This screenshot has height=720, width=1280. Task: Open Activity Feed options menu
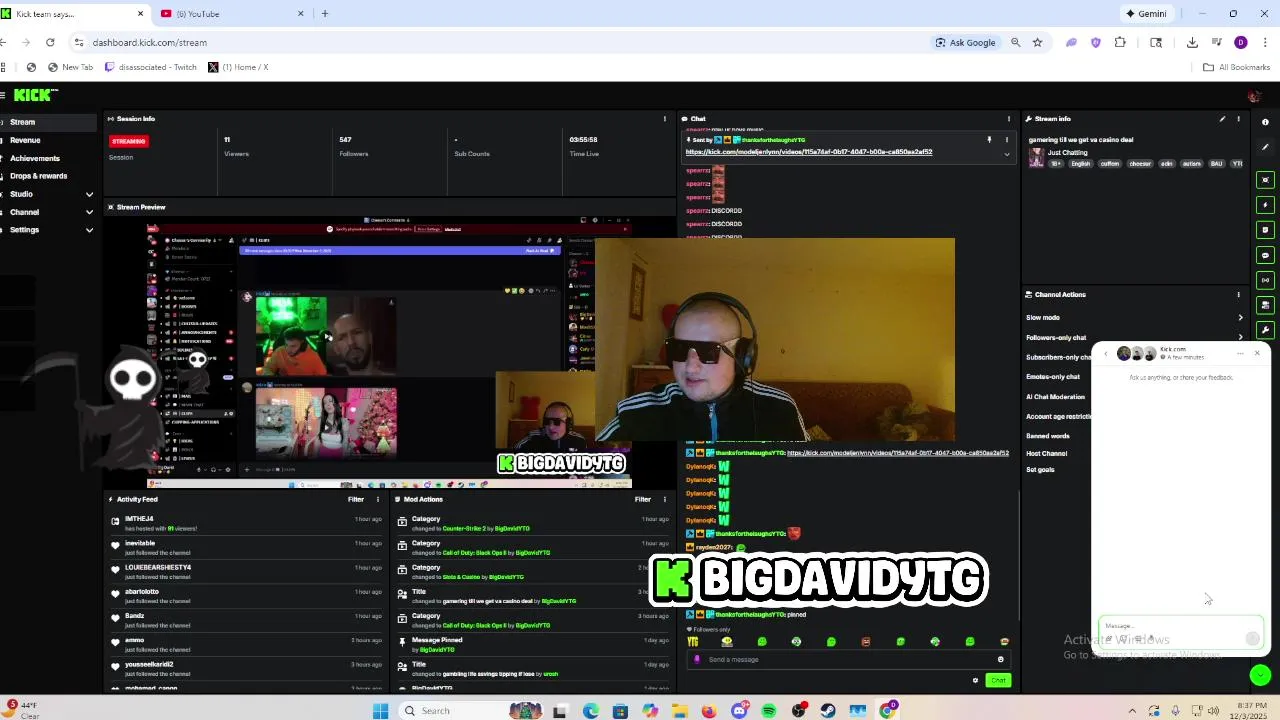pyautogui.click(x=378, y=499)
